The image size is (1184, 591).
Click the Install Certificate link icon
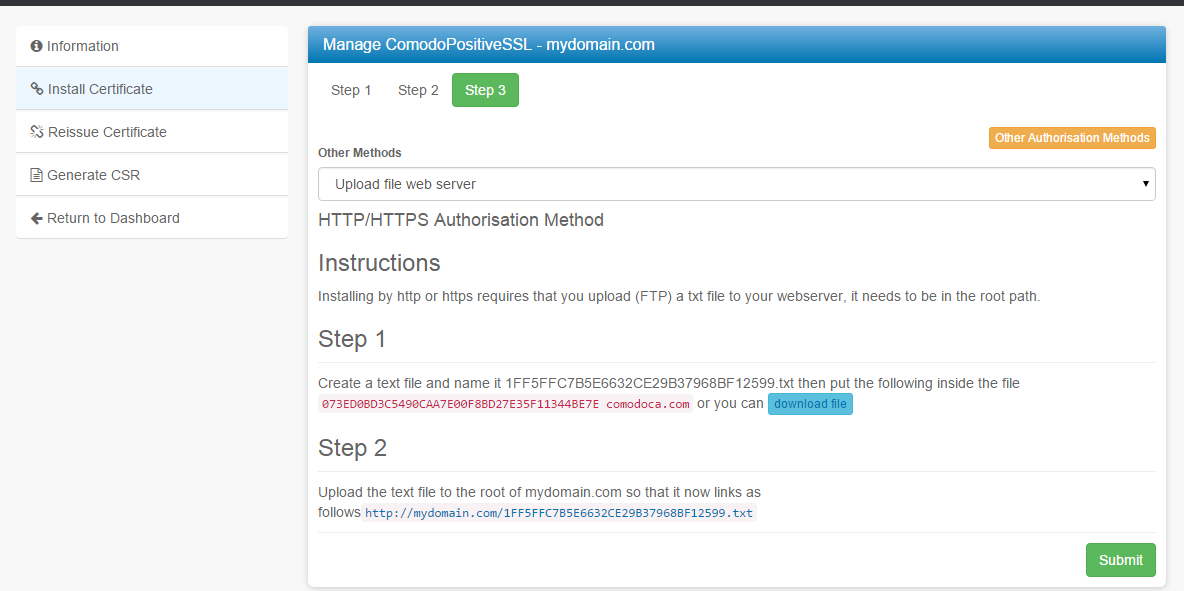click(x=36, y=89)
